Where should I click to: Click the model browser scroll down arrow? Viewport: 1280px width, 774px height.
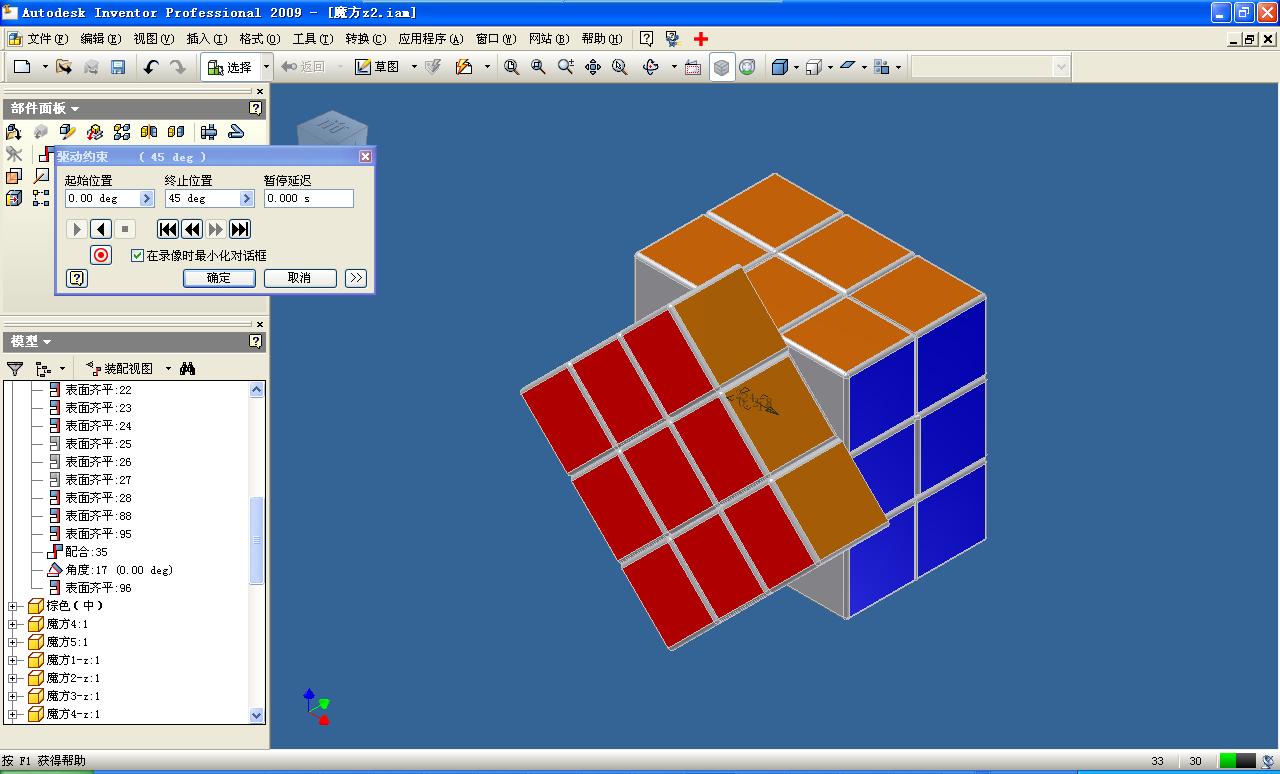[x=257, y=715]
